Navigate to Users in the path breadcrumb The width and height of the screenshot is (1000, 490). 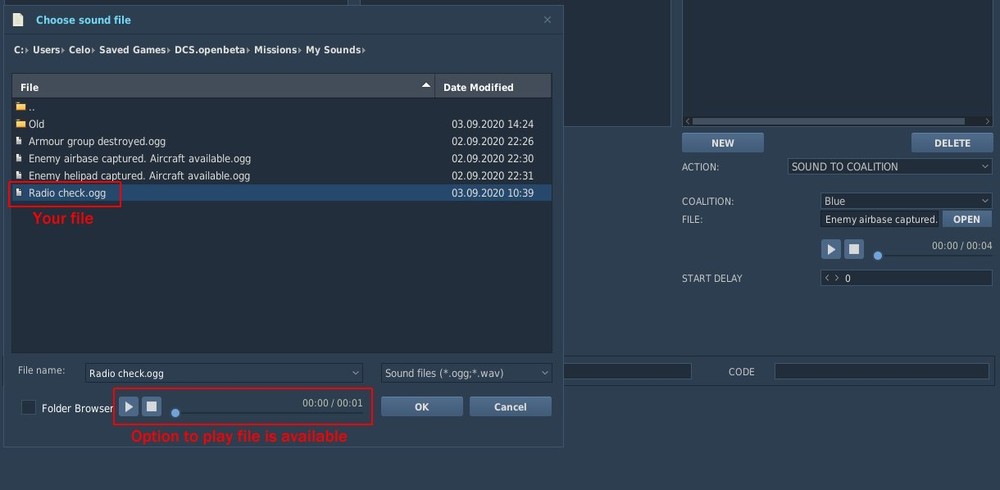click(x=46, y=50)
